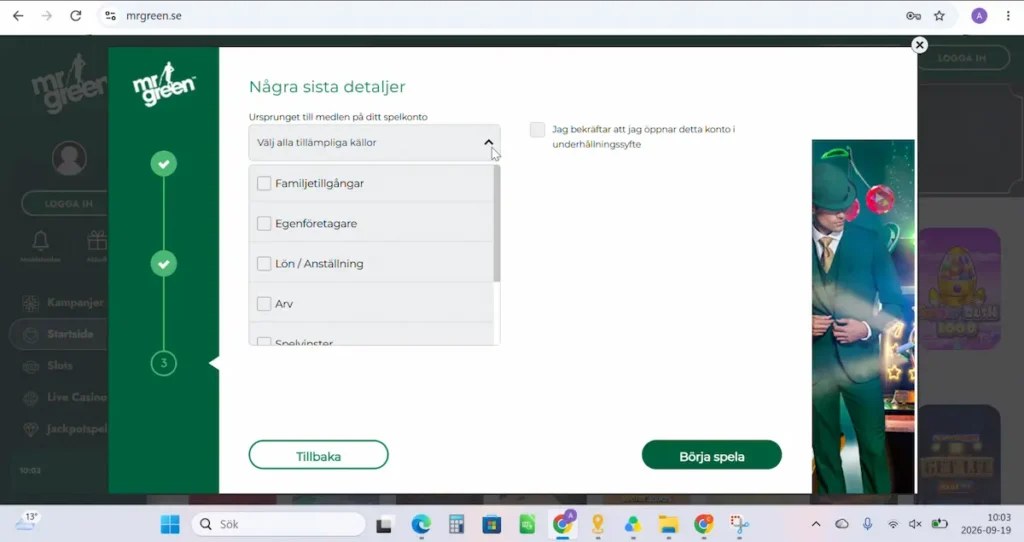Click browser forward arrow

coord(46,16)
